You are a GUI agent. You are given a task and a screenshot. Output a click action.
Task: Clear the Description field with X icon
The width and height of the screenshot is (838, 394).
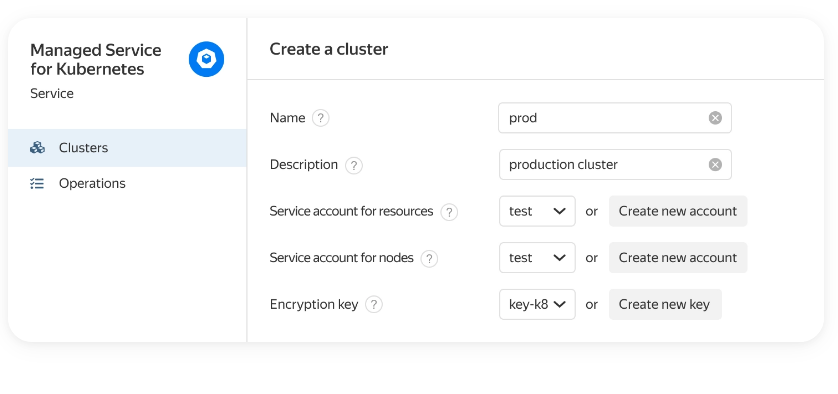tap(715, 165)
